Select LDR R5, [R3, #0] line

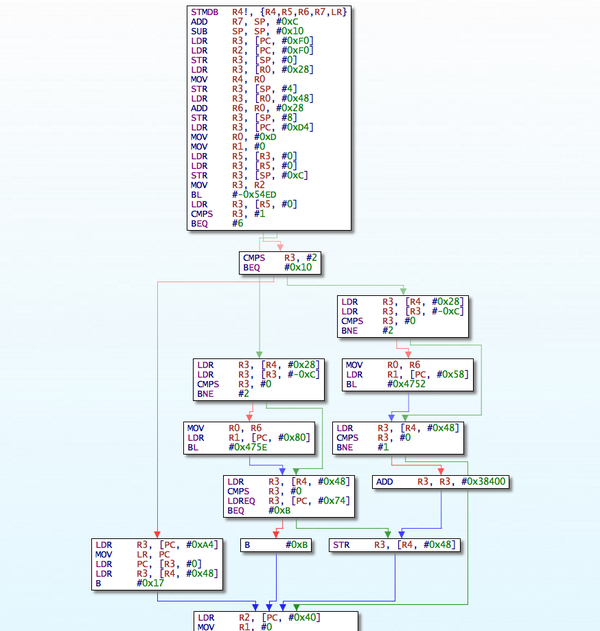tap(244, 157)
